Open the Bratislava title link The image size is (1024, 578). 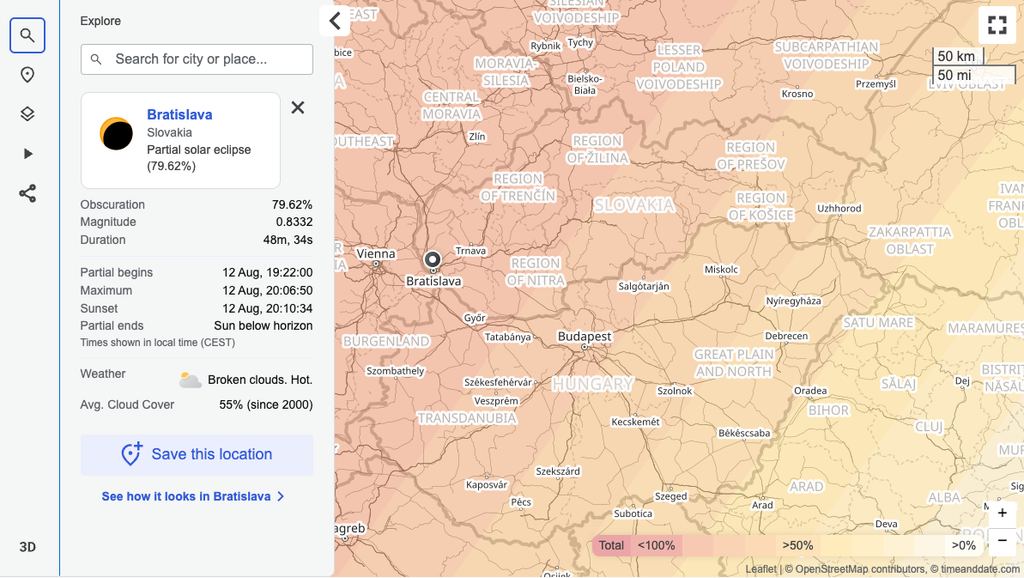[x=180, y=115]
